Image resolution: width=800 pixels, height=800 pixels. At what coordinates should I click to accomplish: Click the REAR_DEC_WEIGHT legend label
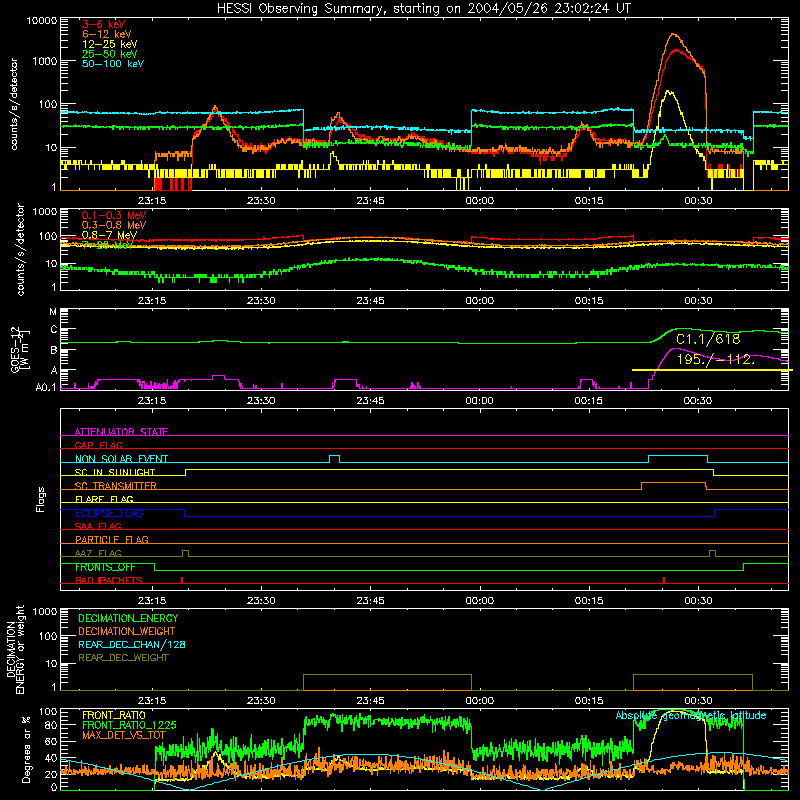(x=123, y=658)
